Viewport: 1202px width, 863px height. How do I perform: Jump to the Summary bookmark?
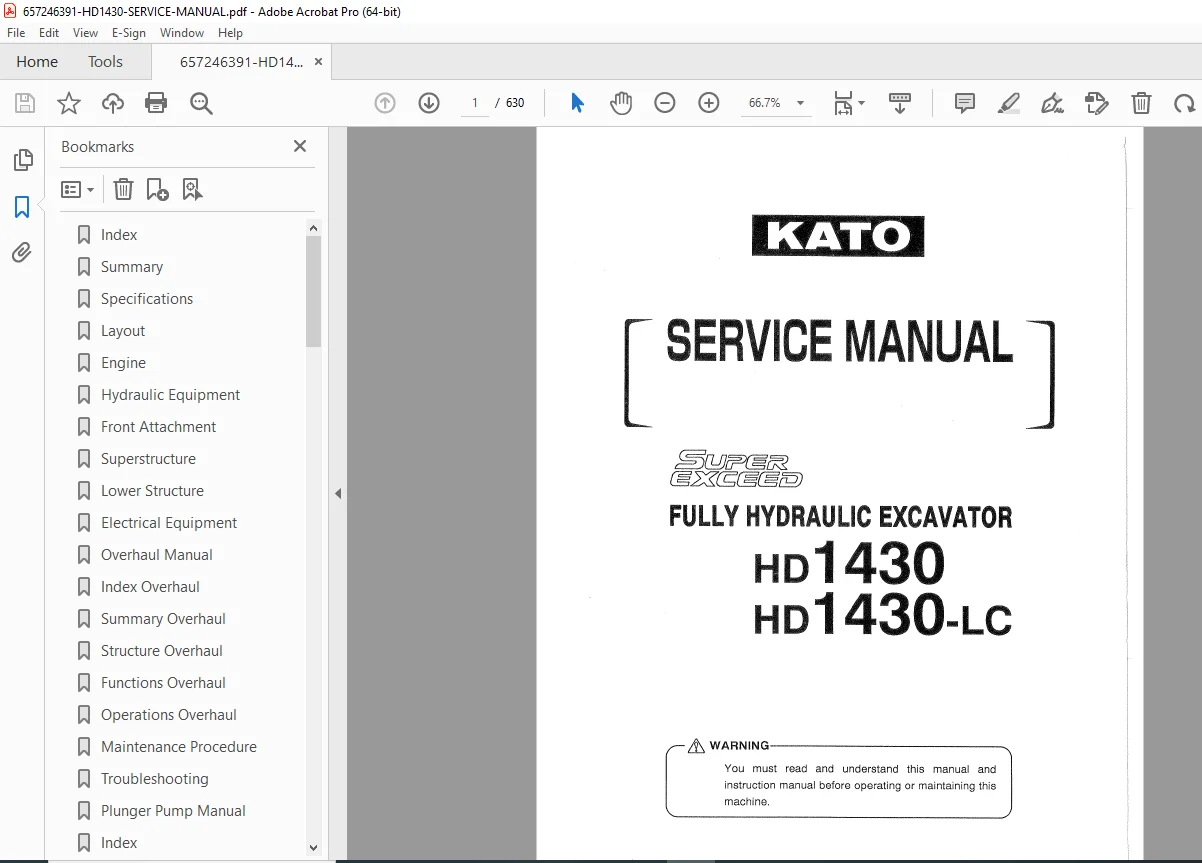(132, 267)
